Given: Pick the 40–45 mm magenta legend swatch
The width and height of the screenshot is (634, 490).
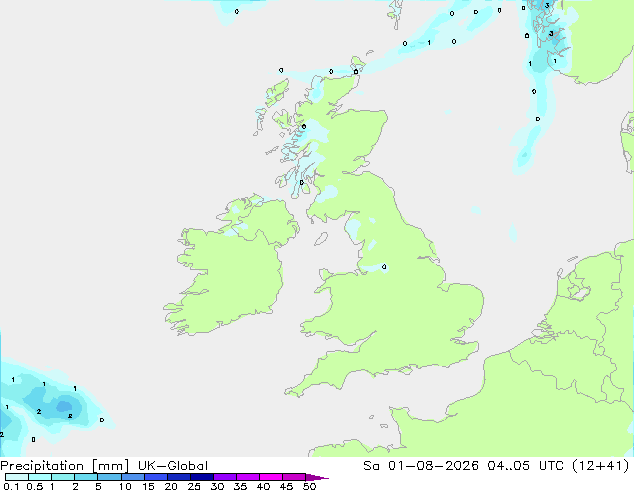Looking at the screenshot, I should click(271, 477).
